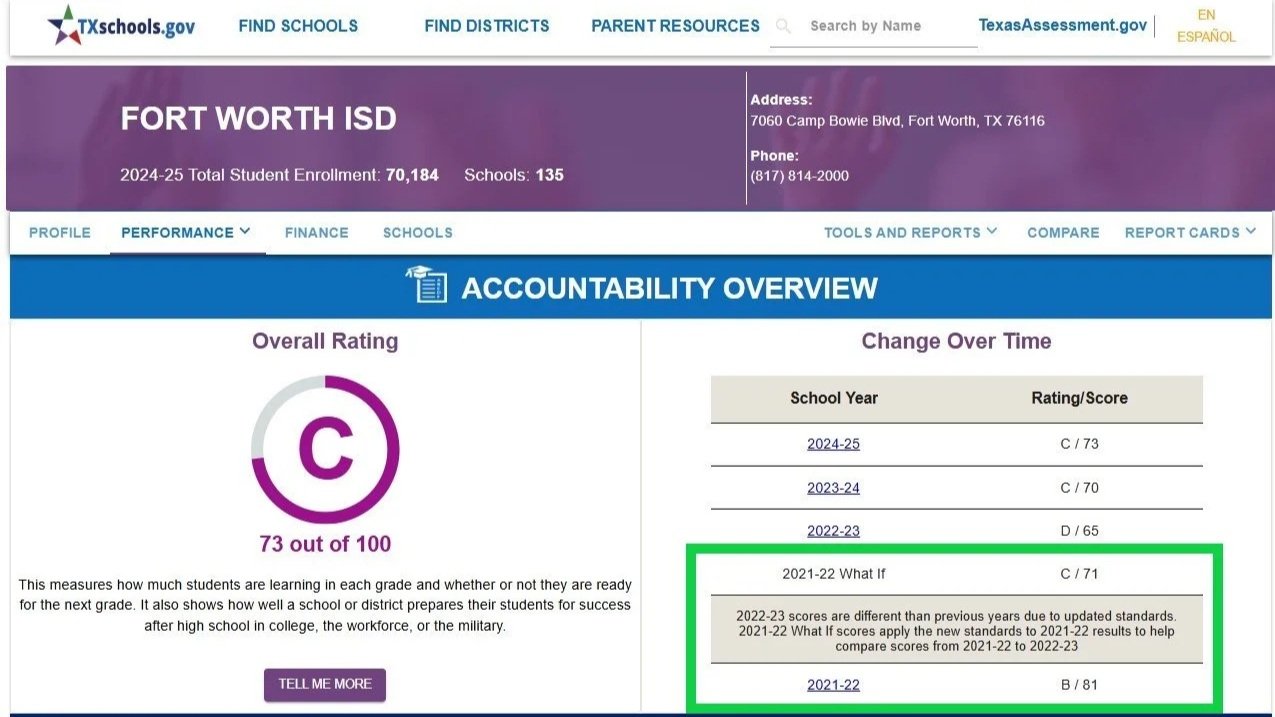Open the 2024-25 school year link

click(834, 444)
